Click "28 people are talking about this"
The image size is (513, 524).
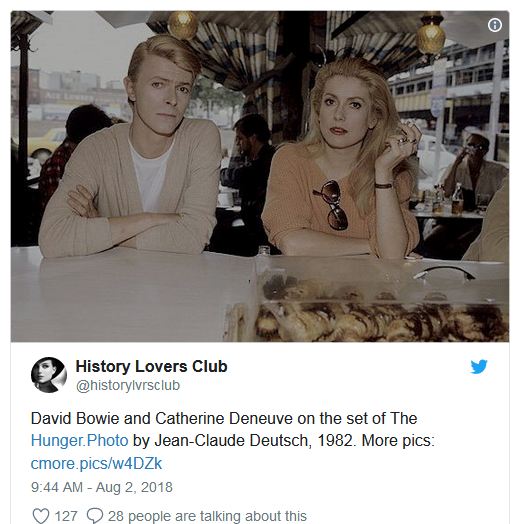click(207, 516)
